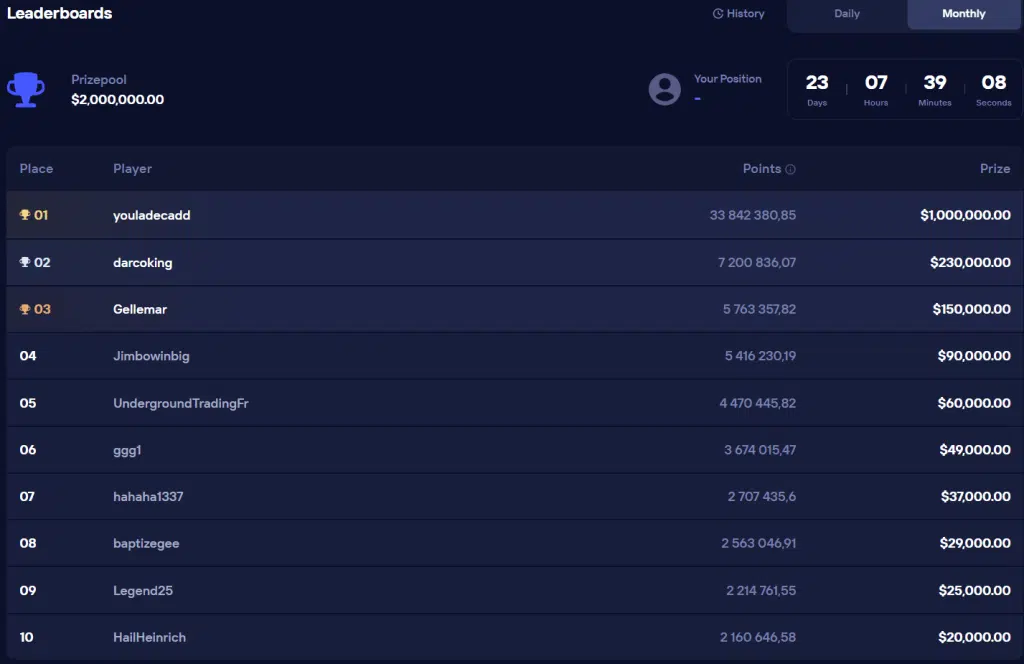Select the Monthly leaderboard tab
The width and height of the screenshot is (1024, 664).
point(963,14)
